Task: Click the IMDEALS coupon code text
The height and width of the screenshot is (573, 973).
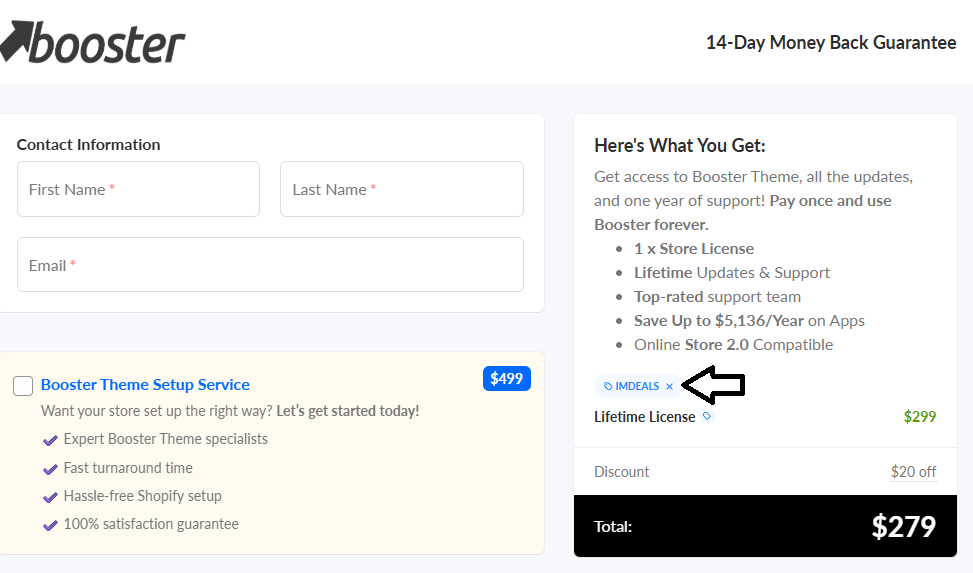Action: [637, 386]
